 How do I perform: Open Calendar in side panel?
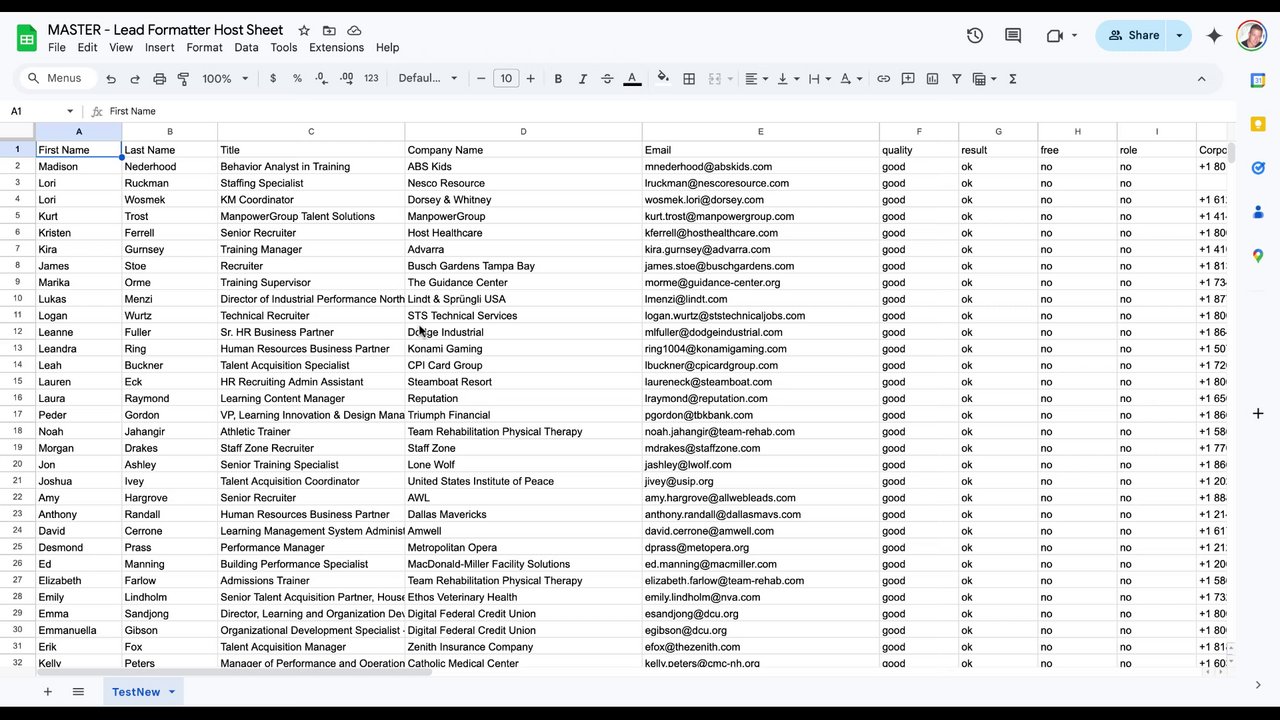click(1258, 80)
